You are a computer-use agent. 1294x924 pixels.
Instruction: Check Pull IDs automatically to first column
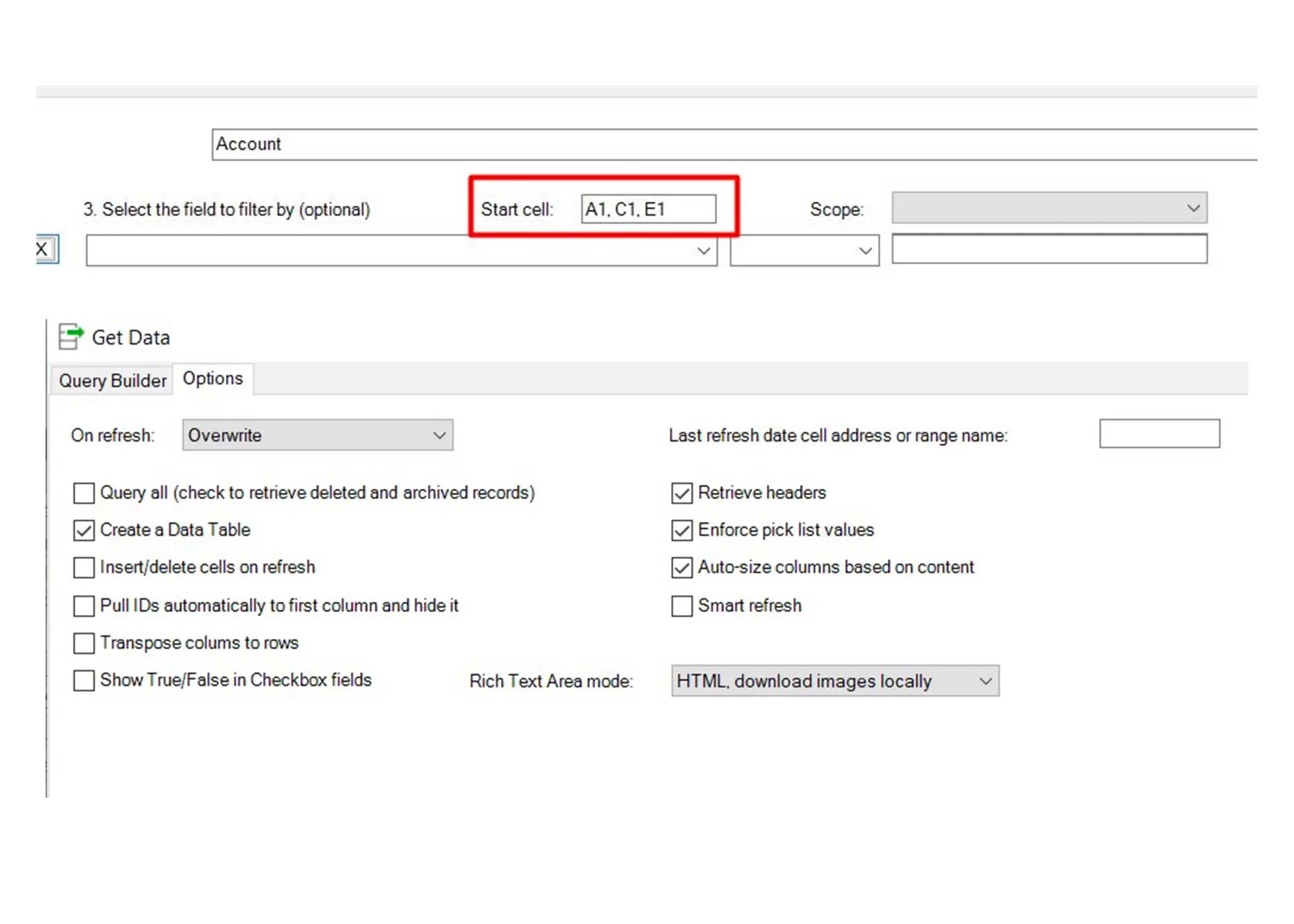tap(84, 606)
